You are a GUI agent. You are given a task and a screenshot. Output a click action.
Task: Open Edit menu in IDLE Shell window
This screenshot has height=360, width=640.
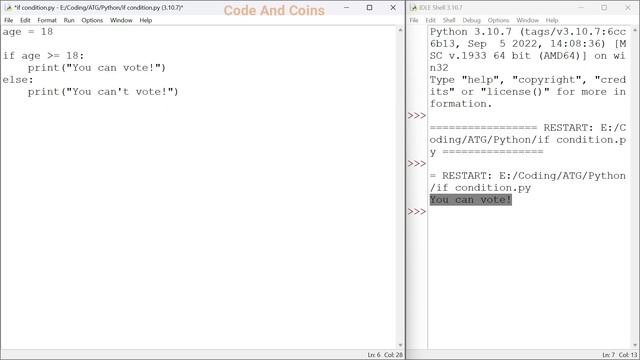430,20
